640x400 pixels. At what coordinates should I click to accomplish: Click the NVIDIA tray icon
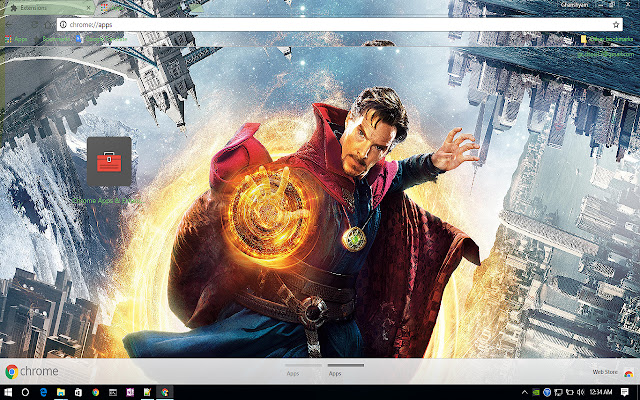tap(536, 392)
